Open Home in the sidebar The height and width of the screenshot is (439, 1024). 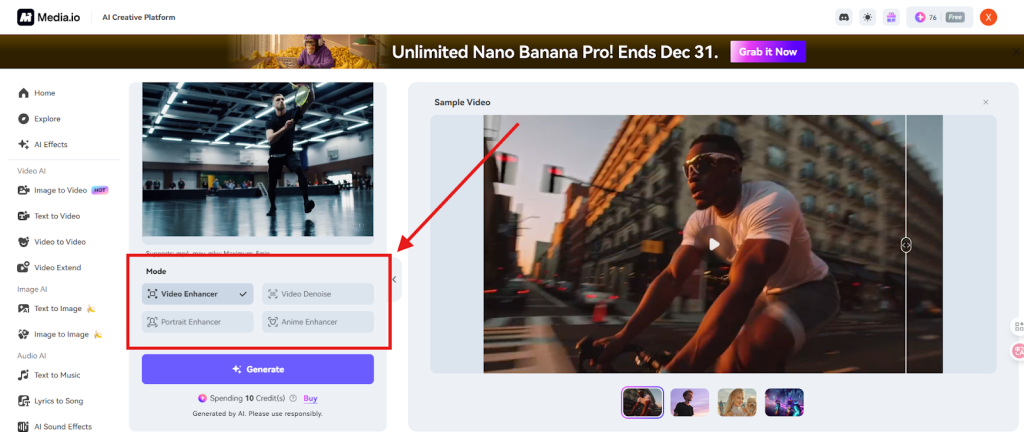44,93
